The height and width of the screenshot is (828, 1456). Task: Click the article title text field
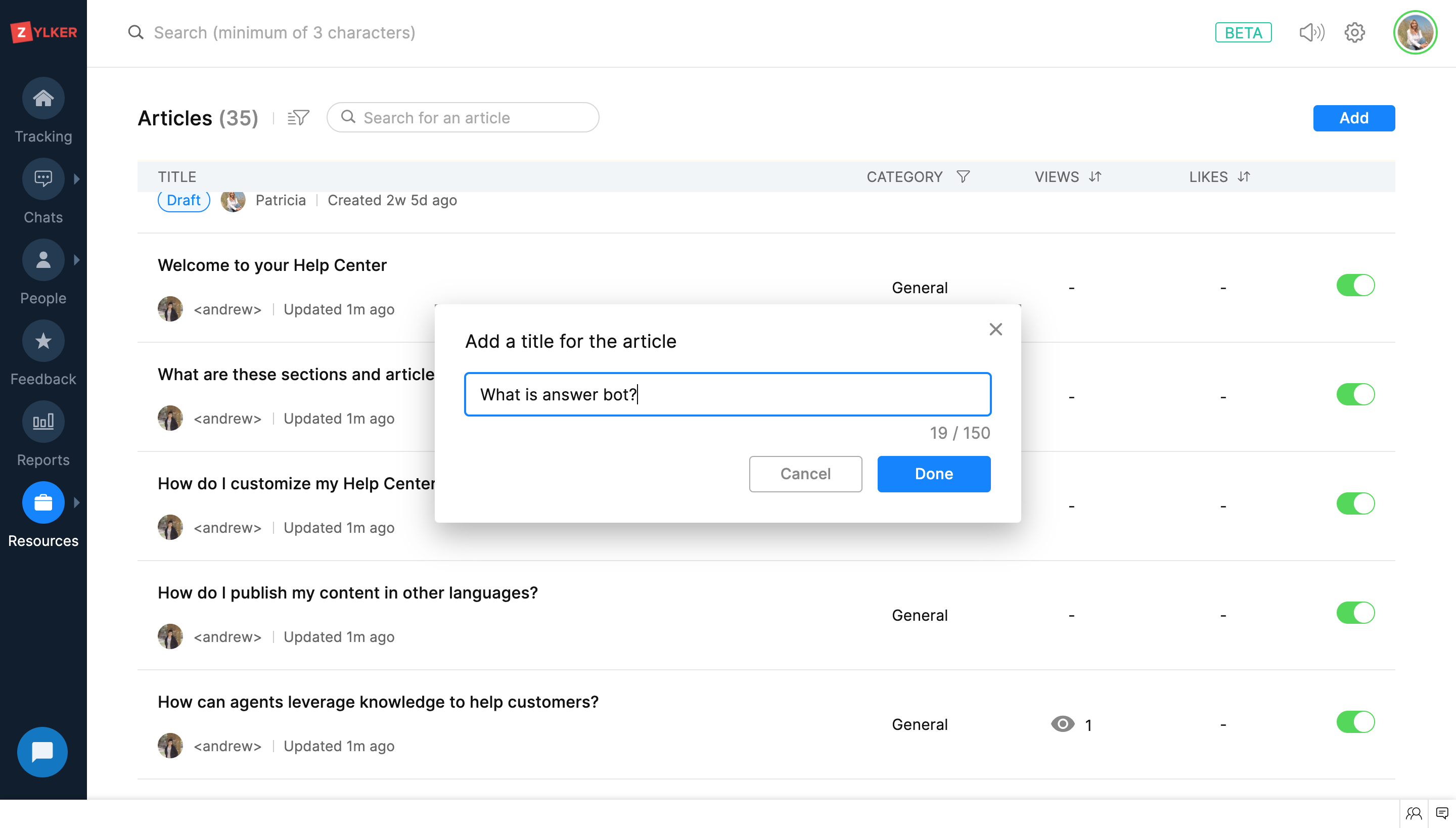coord(727,394)
